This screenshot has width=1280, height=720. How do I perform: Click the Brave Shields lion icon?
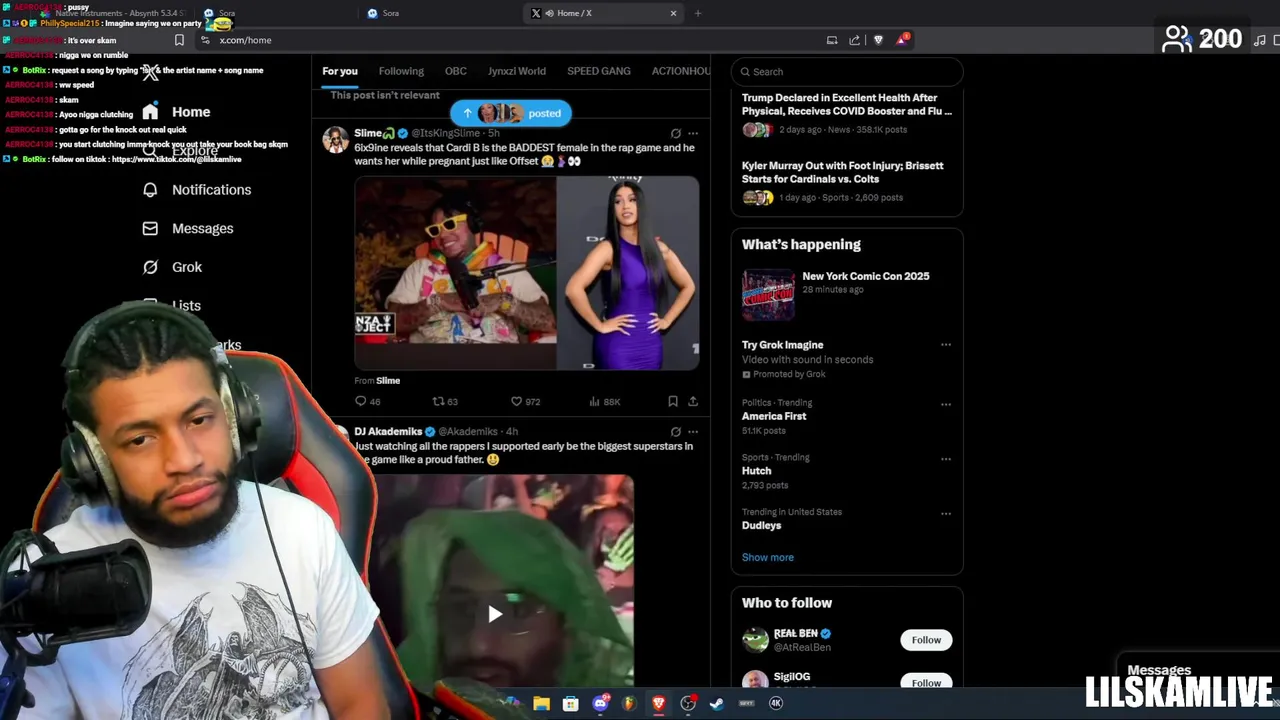878,40
